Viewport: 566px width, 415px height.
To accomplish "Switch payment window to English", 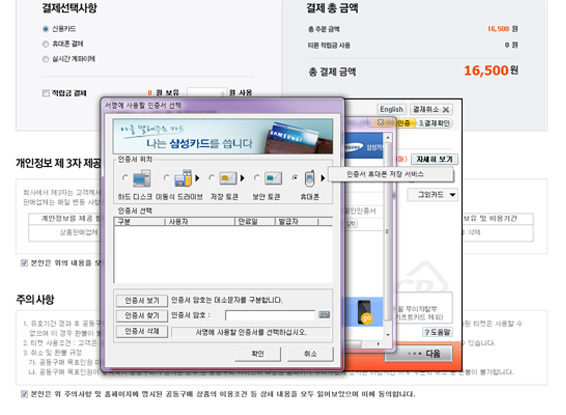I will click(x=392, y=109).
